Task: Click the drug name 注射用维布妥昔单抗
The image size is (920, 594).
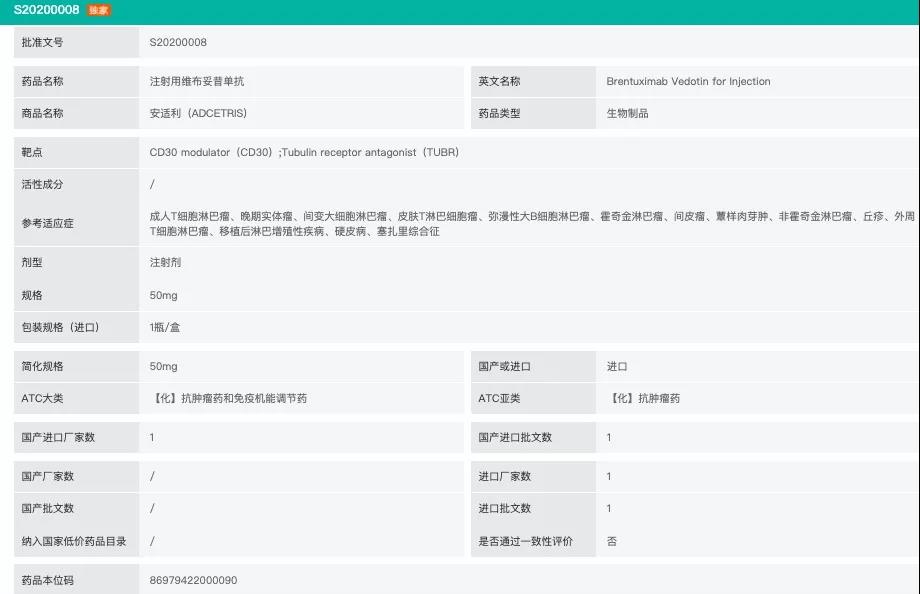Action: pyautogui.click(x=196, y=81)
